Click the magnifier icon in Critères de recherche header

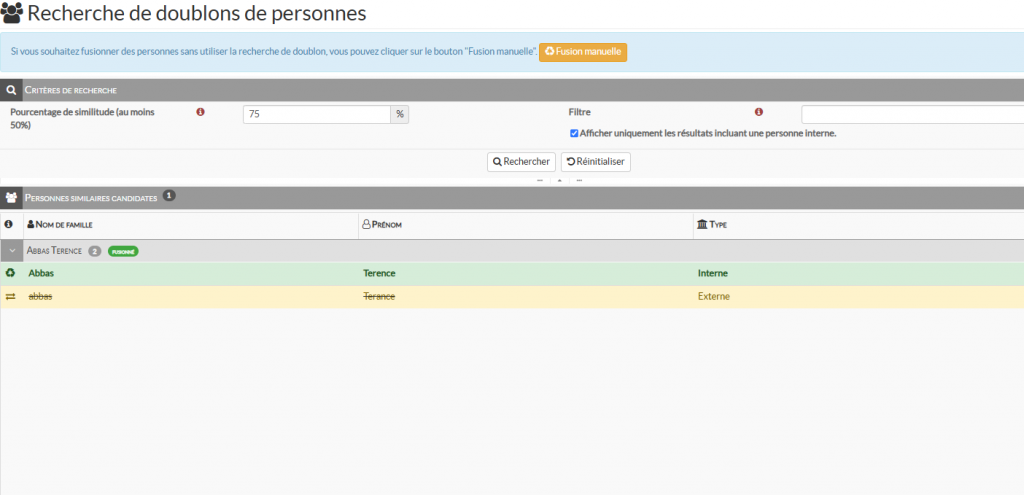pos(11,90)
